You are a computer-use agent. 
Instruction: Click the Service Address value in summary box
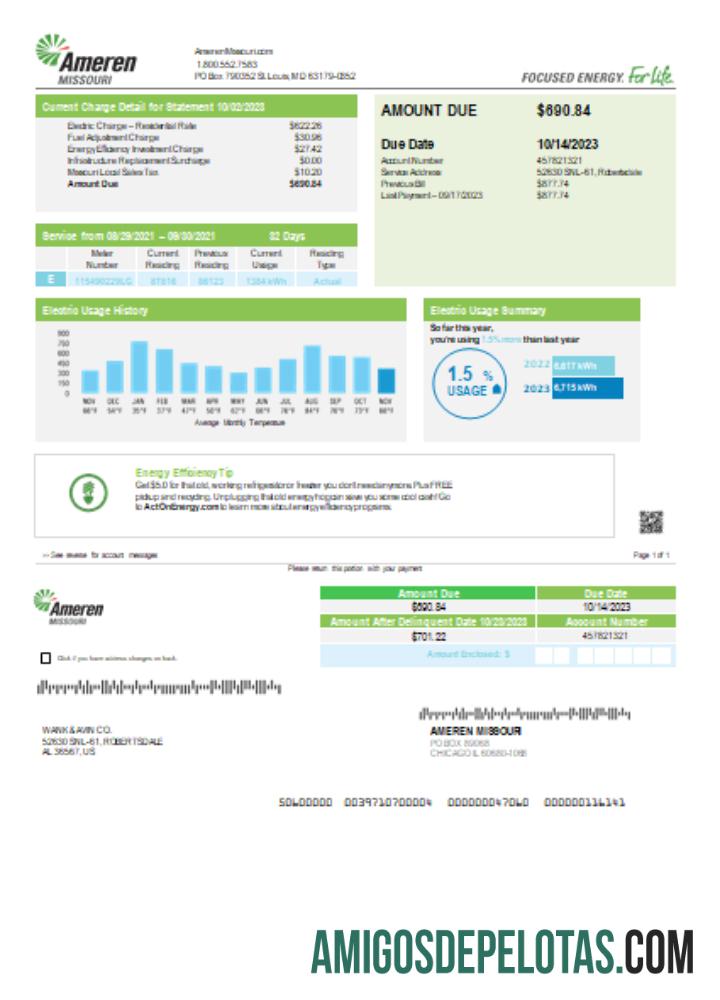pyautogui.click(x=589, y=172)
